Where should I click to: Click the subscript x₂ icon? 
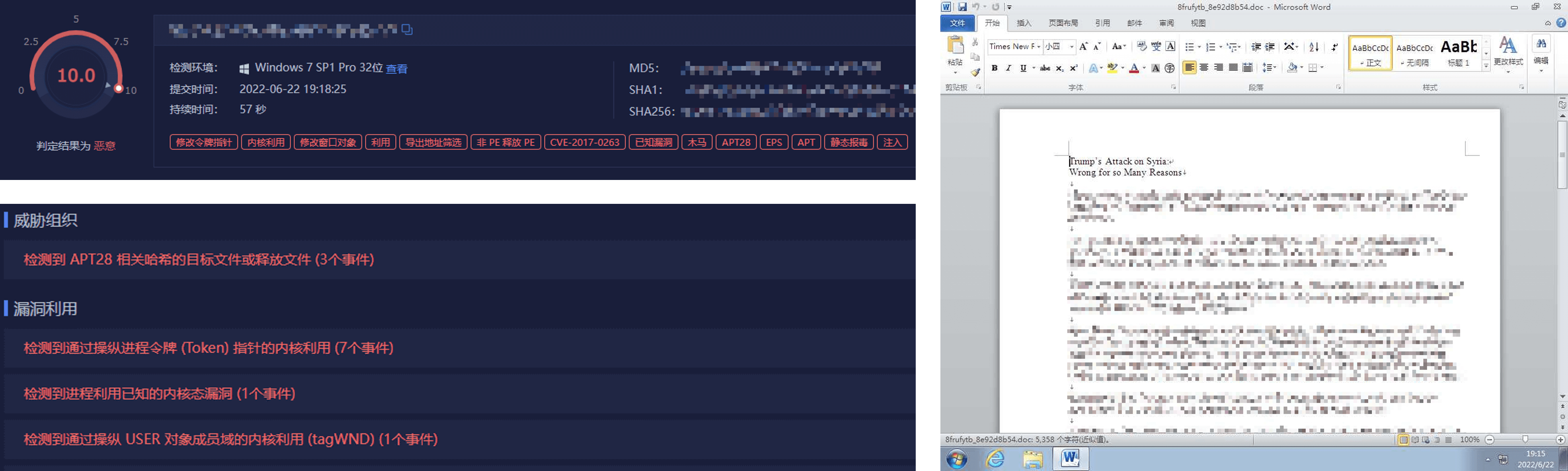tap(1060, 68)
